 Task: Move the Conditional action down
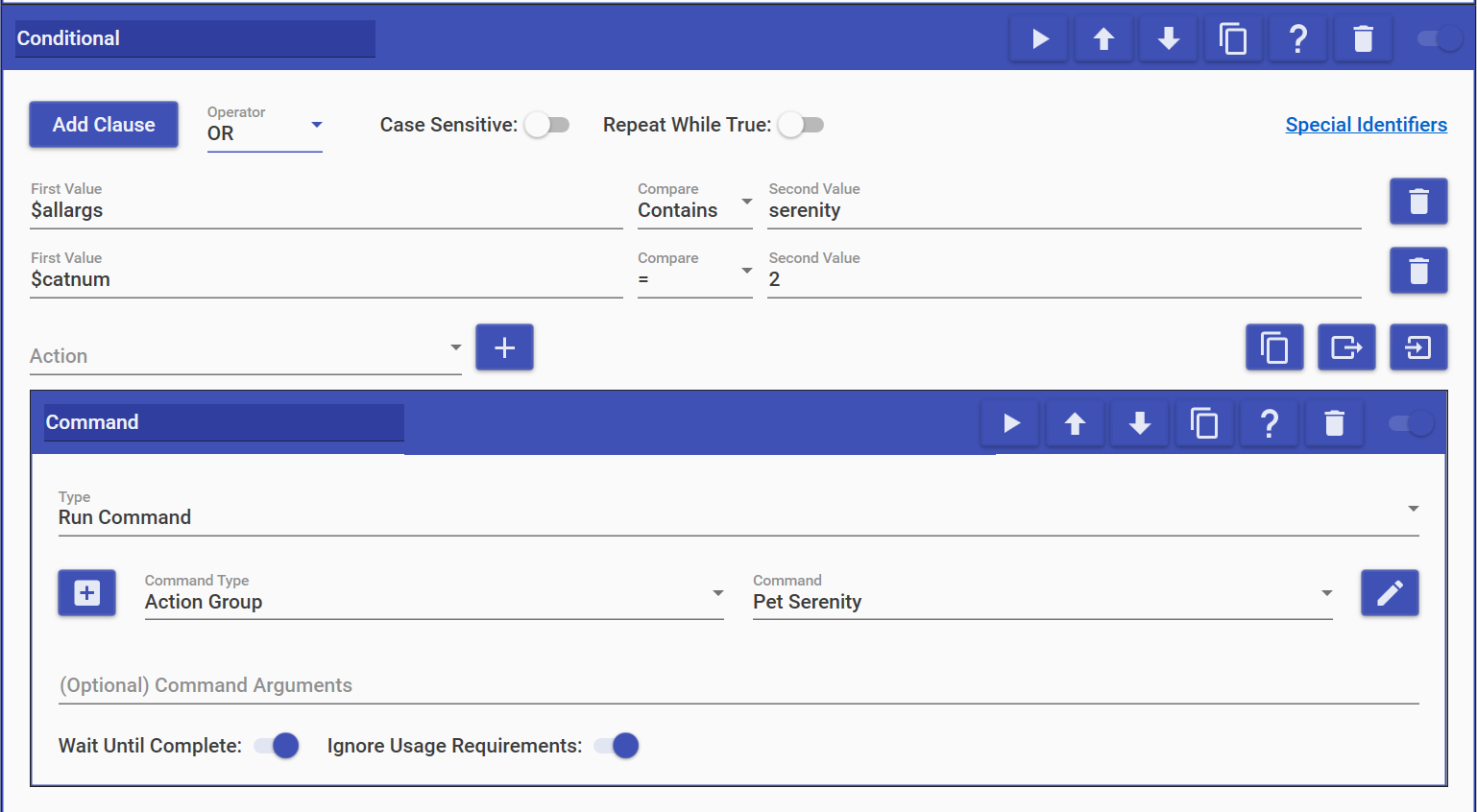click(x=1168, y=39)
